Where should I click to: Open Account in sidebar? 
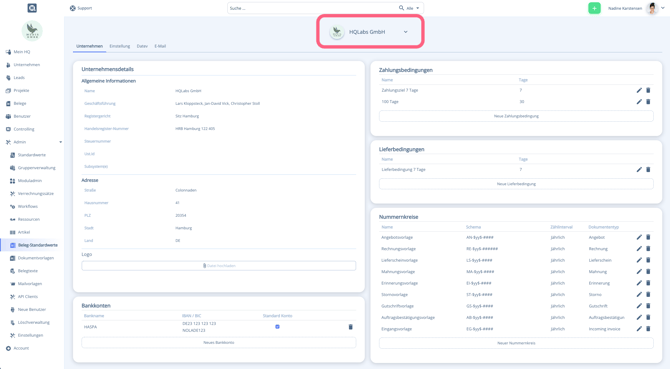(21, 348)
